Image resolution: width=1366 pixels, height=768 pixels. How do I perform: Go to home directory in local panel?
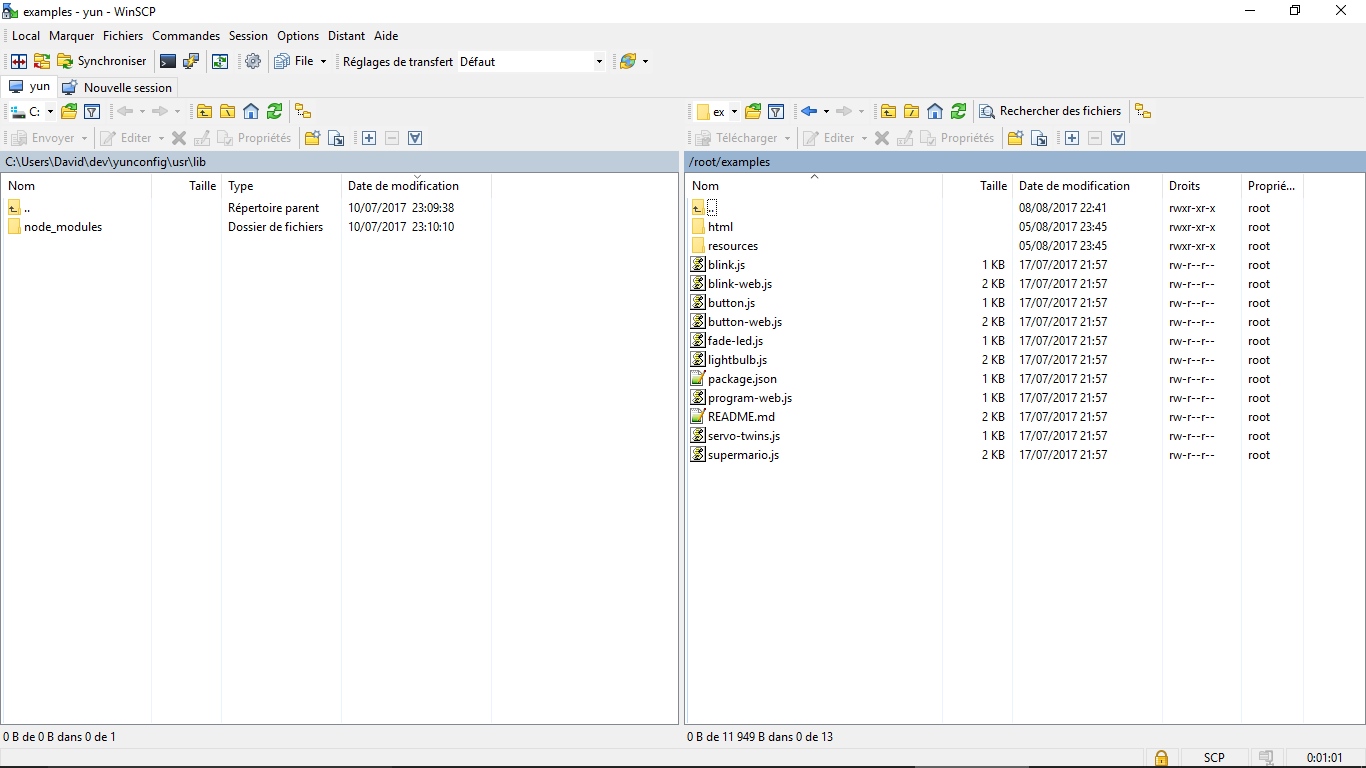pos(251,111)
